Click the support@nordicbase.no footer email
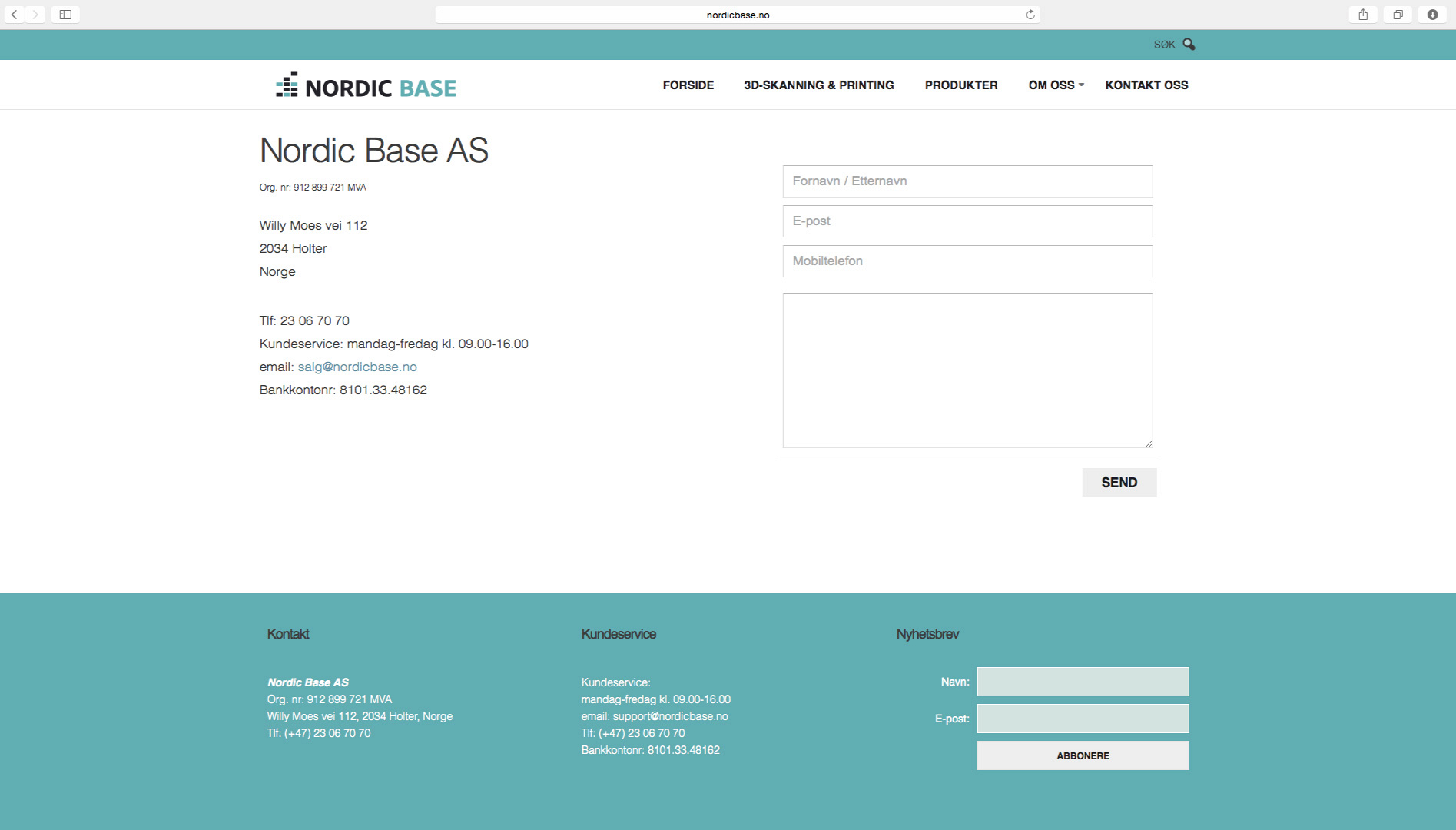The height and width of the screenshot is (830, 1456). [670, 716]
